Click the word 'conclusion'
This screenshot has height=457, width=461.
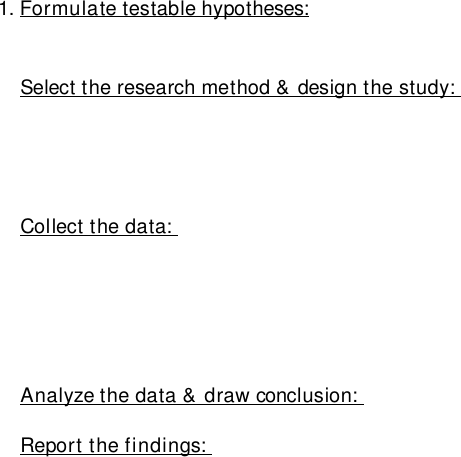303,396
